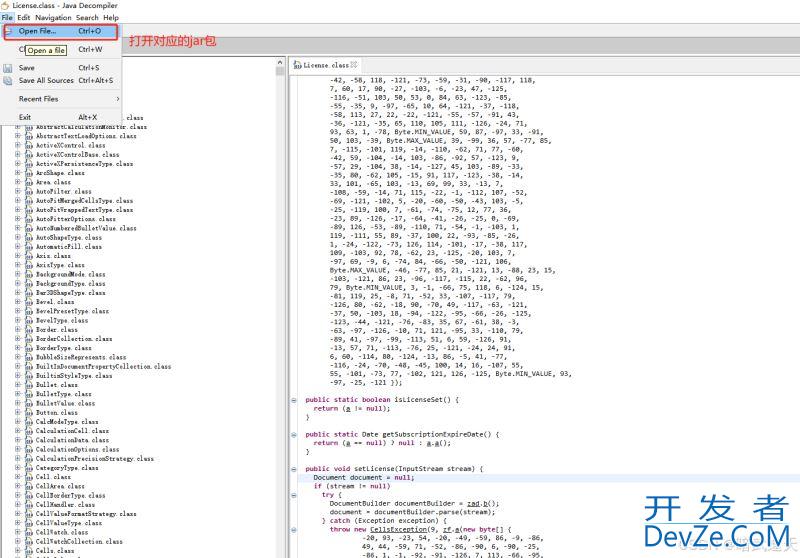
Task: Choose Open File... from File menu
Action: pyautogui.click(x=61, y=31)
